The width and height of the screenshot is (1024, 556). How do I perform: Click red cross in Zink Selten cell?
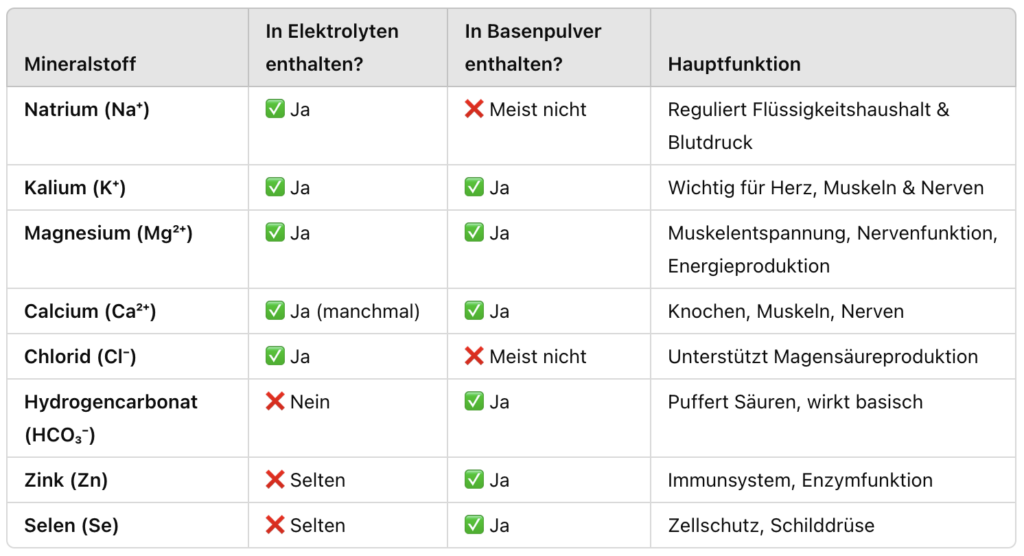coord(275,480)
